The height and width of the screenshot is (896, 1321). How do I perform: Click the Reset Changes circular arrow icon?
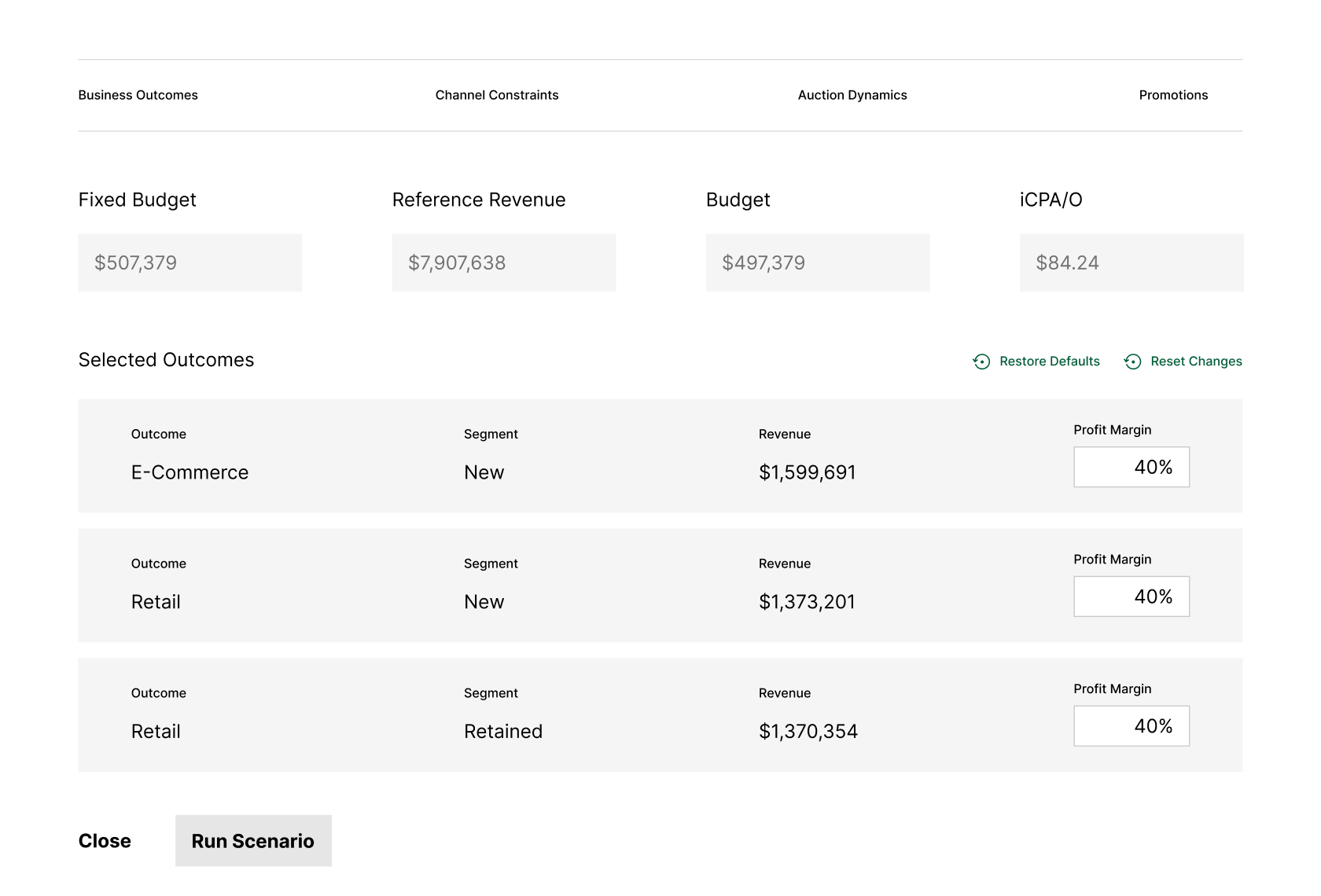tap(1133, 362)
